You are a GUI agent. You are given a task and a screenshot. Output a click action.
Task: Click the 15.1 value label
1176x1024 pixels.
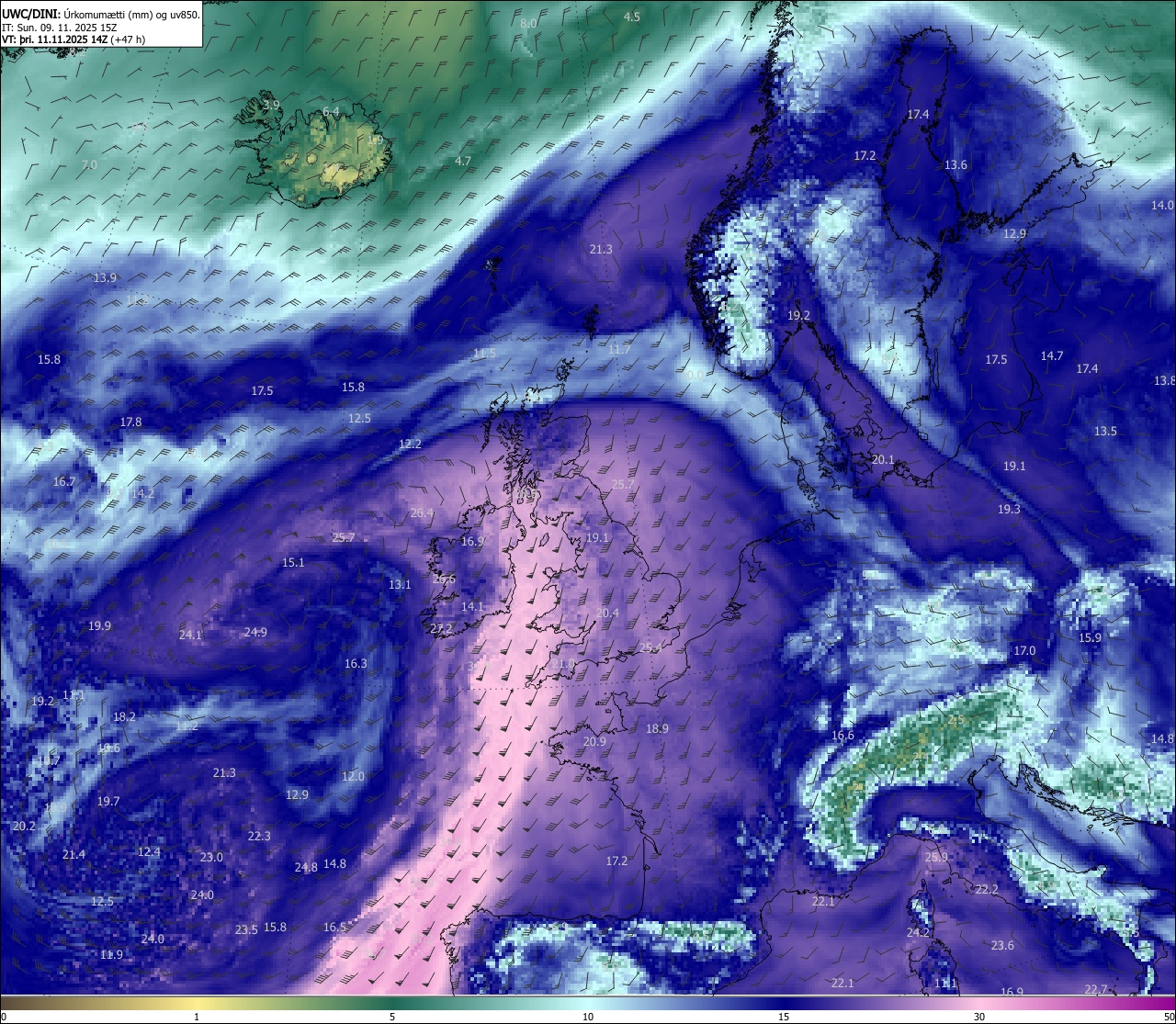pyautogui.click(x=293, y=562)
